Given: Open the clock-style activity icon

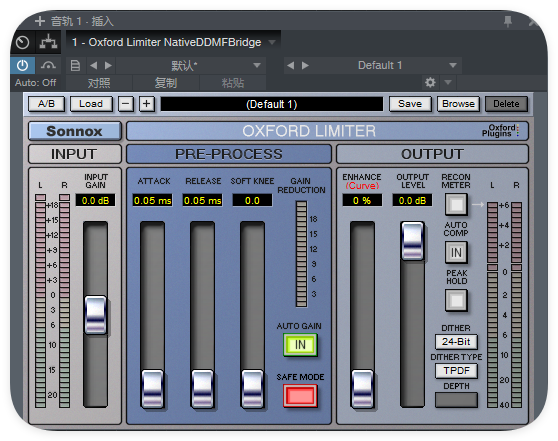Looking at the screenshot, I should point(22,43).
